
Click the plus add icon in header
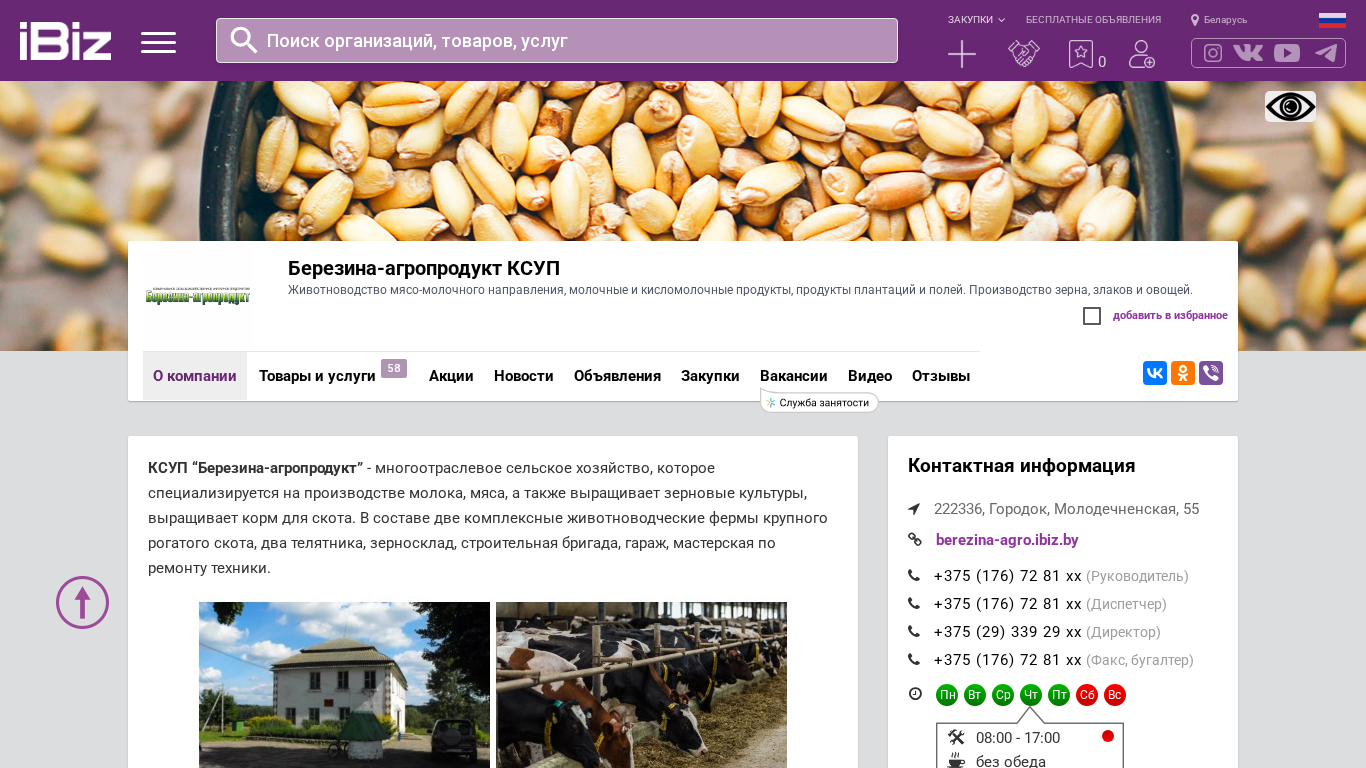click(961, 54)
